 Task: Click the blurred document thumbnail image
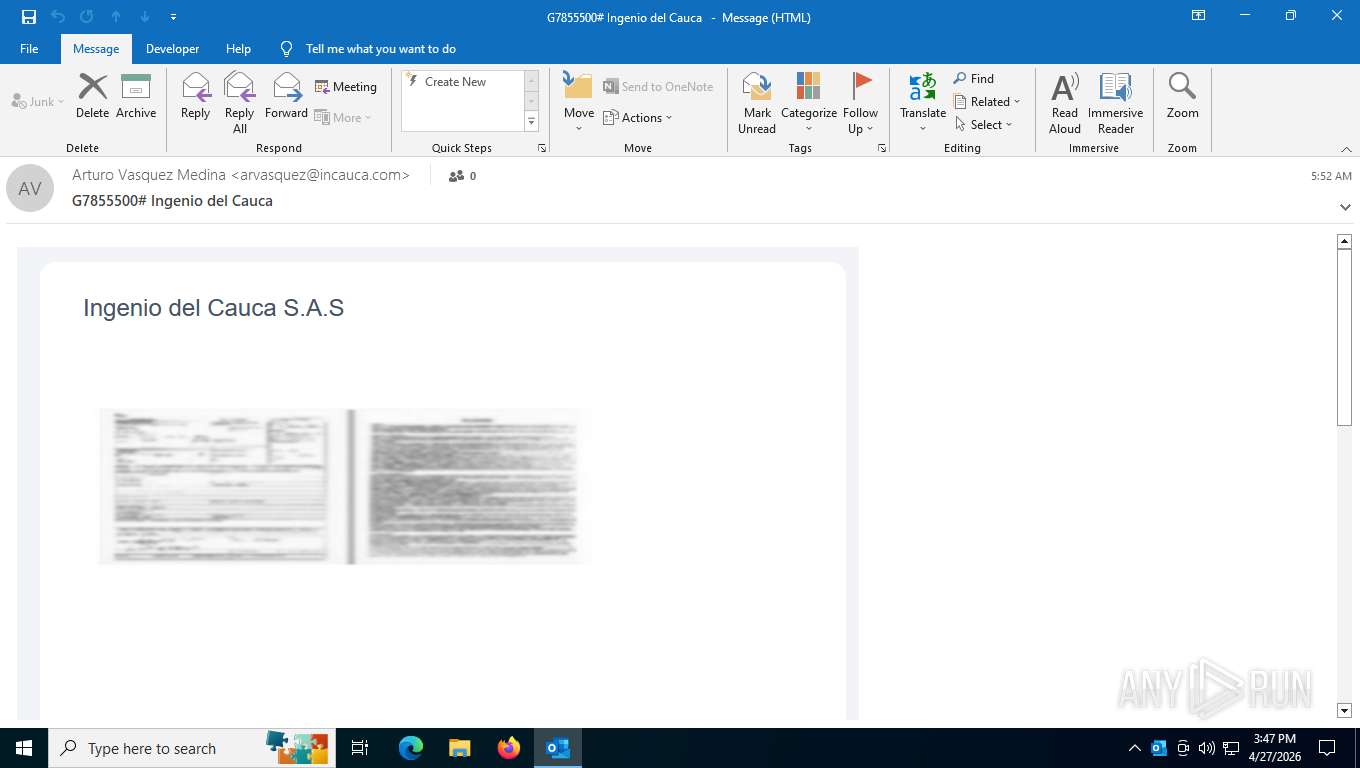tap(345, 486)
